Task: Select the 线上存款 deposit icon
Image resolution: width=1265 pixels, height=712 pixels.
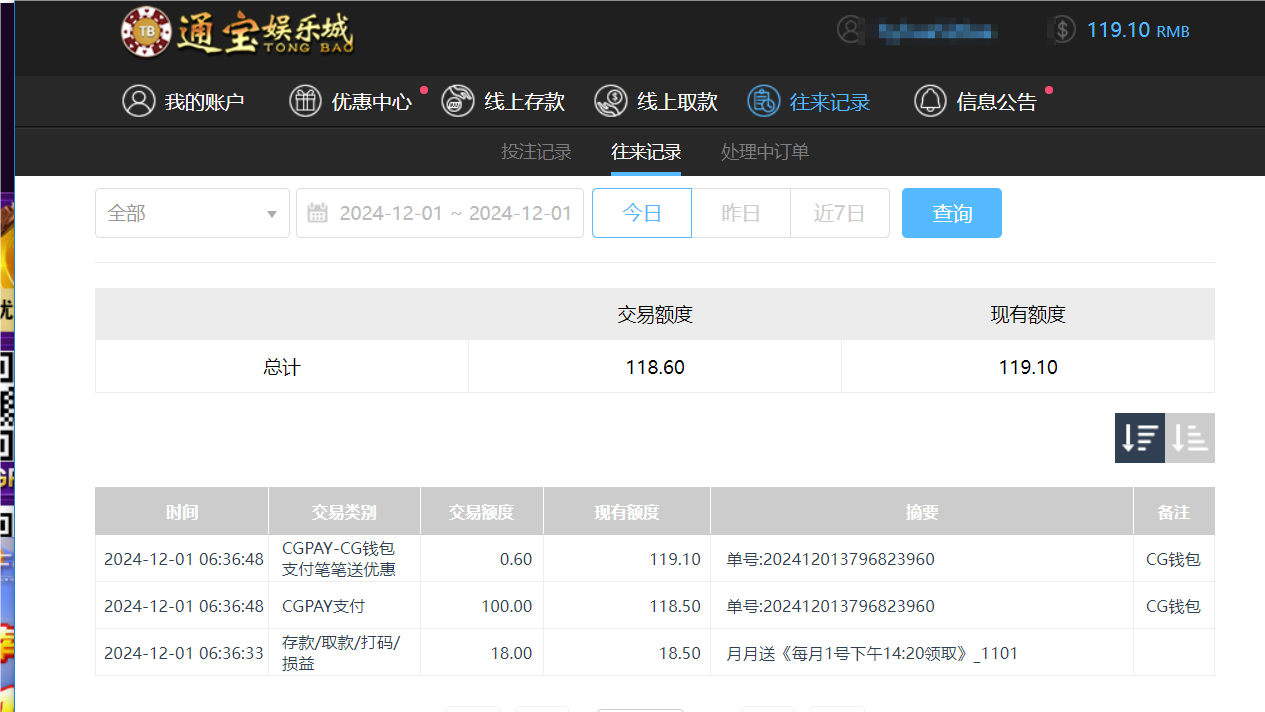Action: [x=457, y=100]
